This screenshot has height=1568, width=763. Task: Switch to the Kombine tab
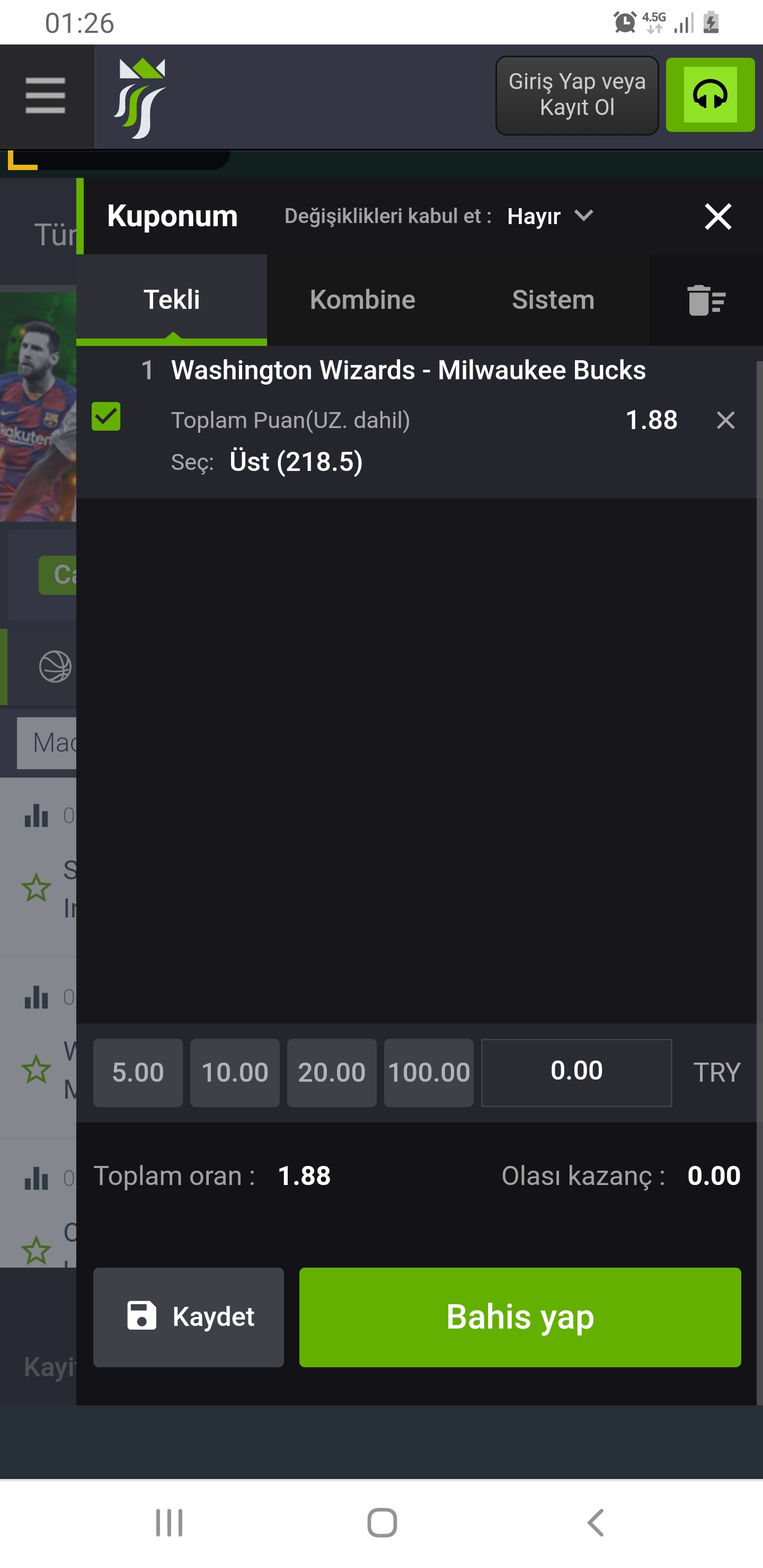click(x=362, y=299)
